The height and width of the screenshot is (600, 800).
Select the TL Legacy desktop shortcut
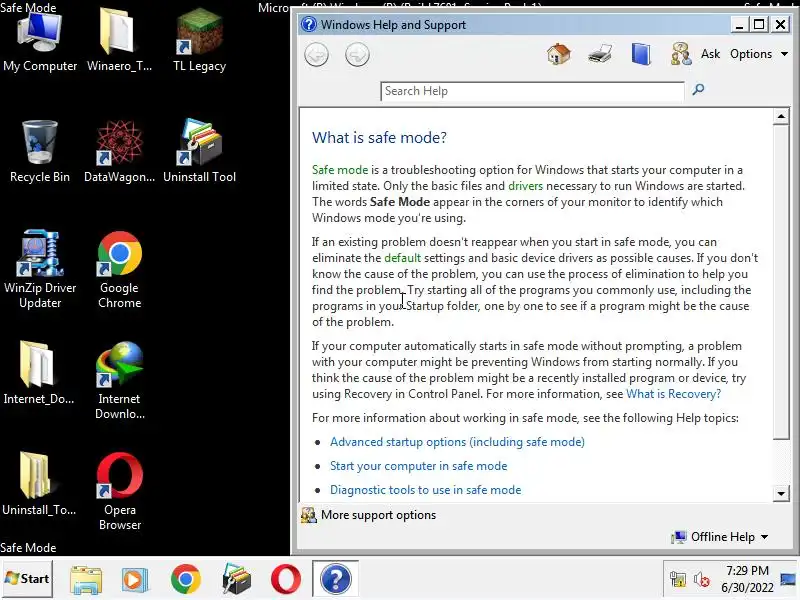pyautogui.click(x=199, y=42)
